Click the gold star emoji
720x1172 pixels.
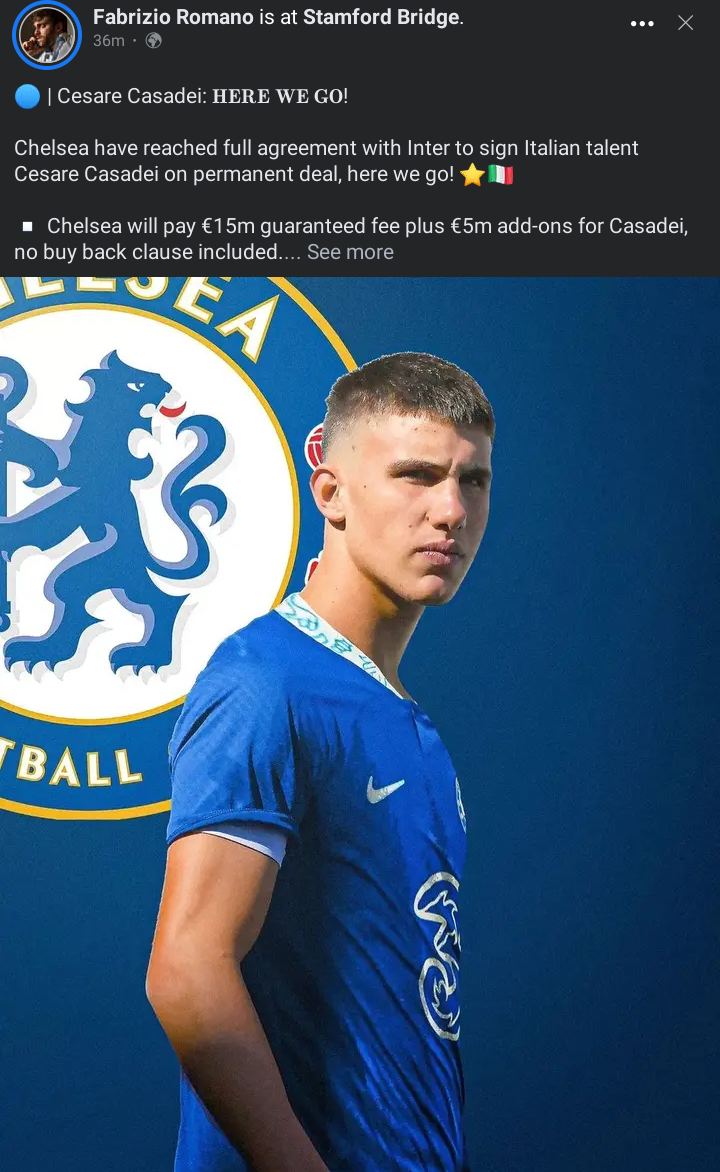tap(473, 175)
